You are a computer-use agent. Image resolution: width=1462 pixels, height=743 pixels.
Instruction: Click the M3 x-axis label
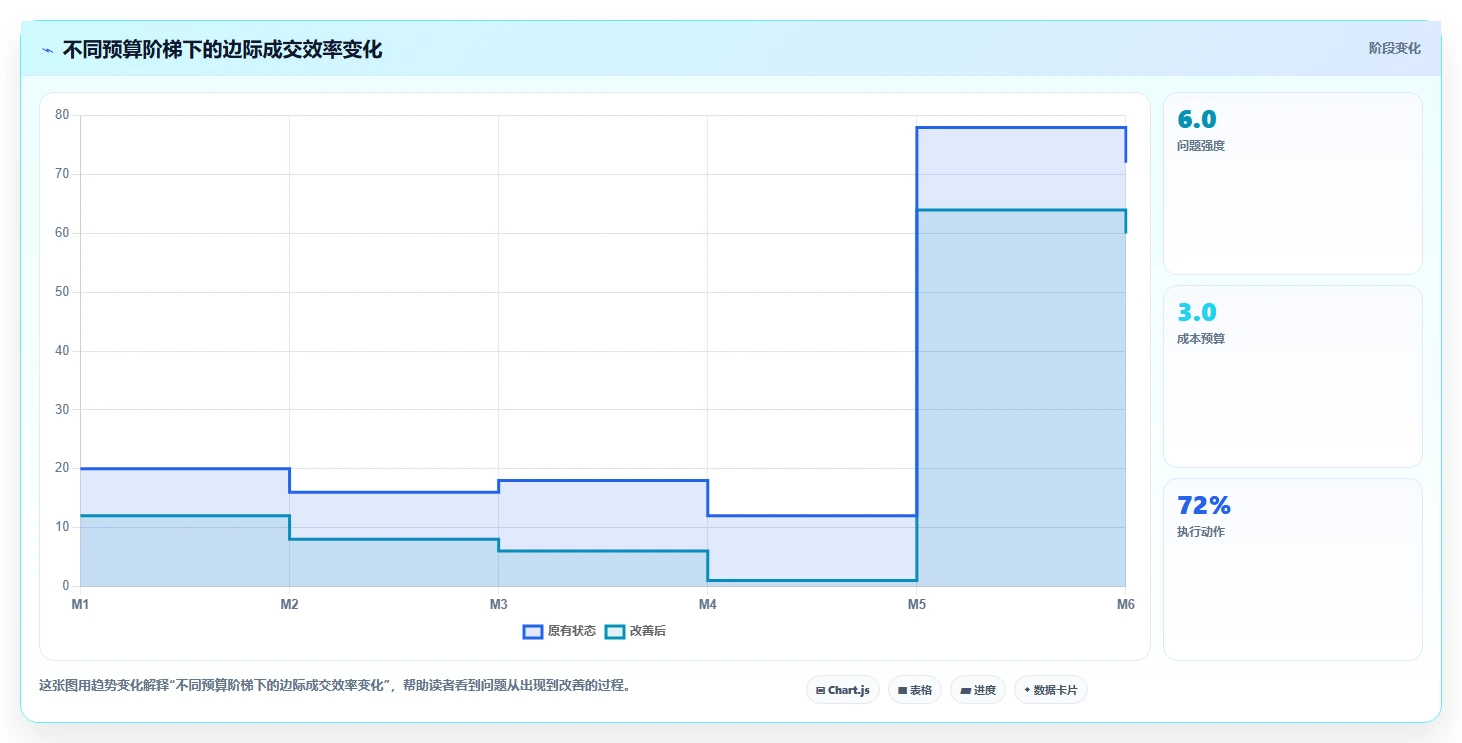coord(498,604)
